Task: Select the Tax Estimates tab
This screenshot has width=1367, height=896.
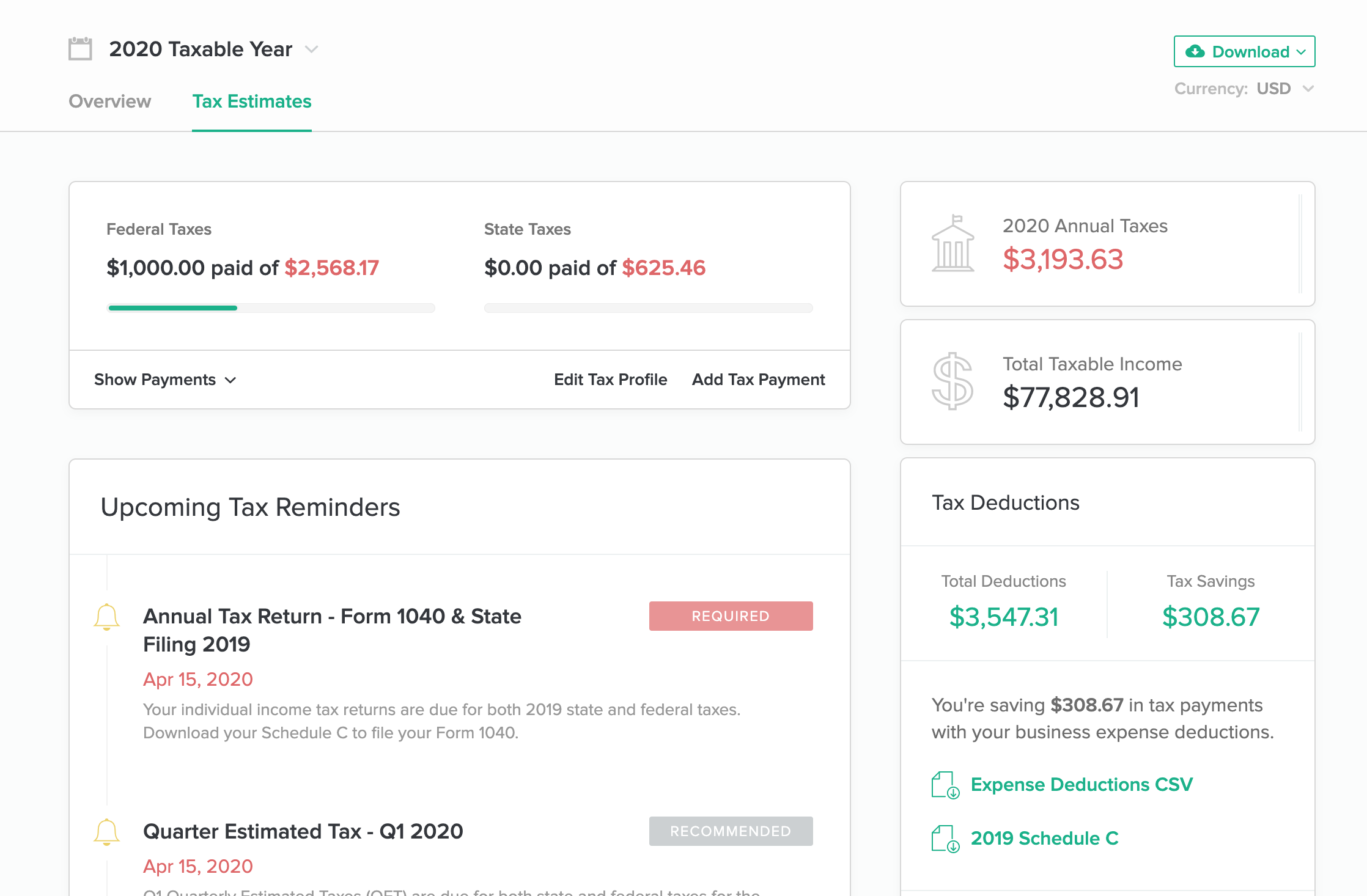Action: 252,101
